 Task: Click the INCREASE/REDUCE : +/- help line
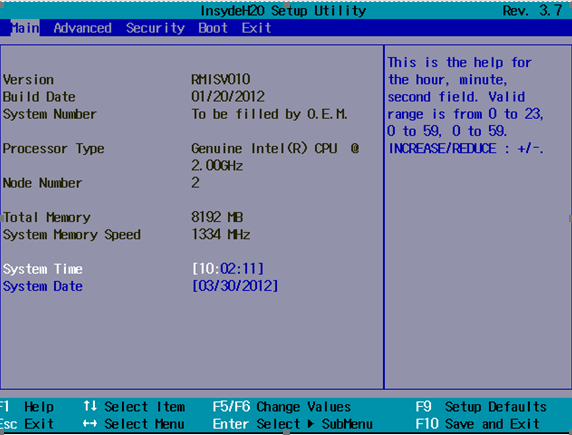(466, 149)
